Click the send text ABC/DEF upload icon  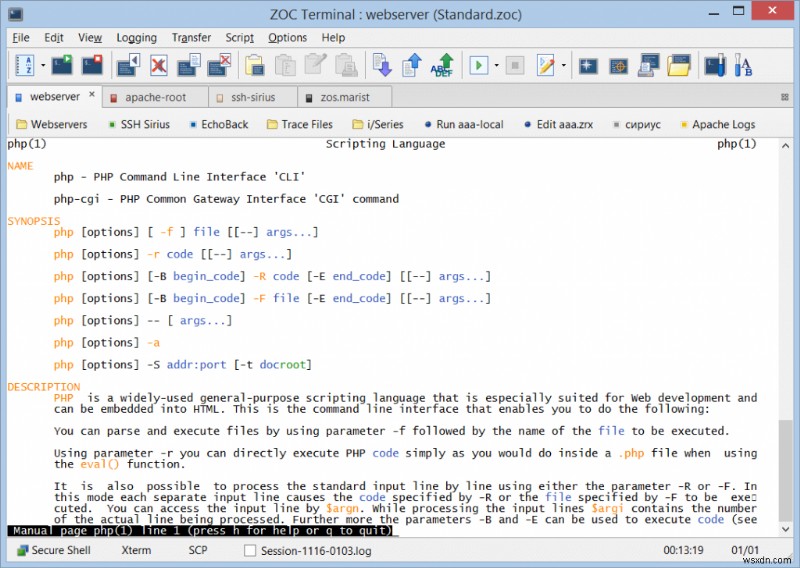click(442, 66)
